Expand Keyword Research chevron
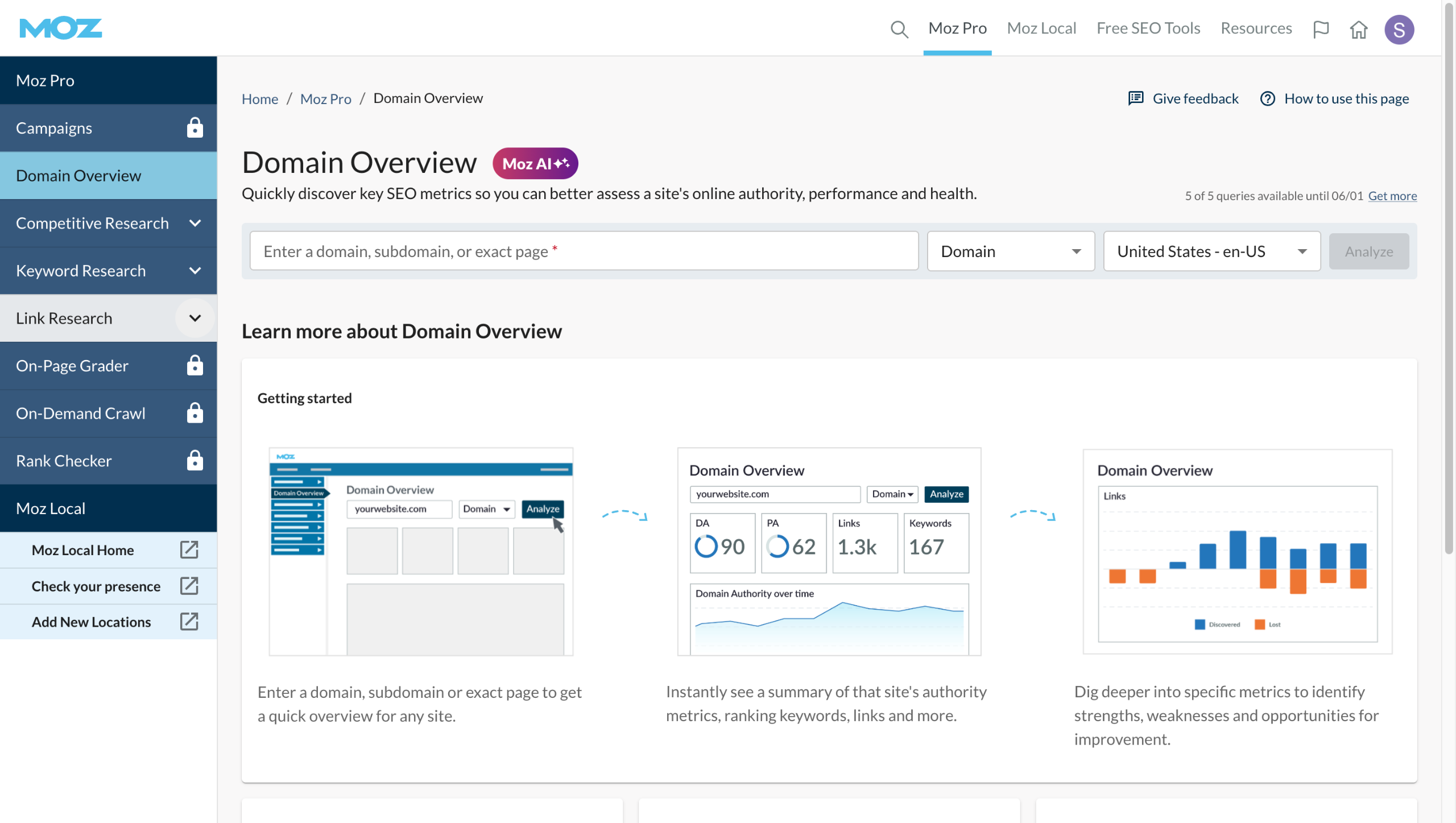The height and width of the screenshot is (823, 1456). (x=195, y=271)
